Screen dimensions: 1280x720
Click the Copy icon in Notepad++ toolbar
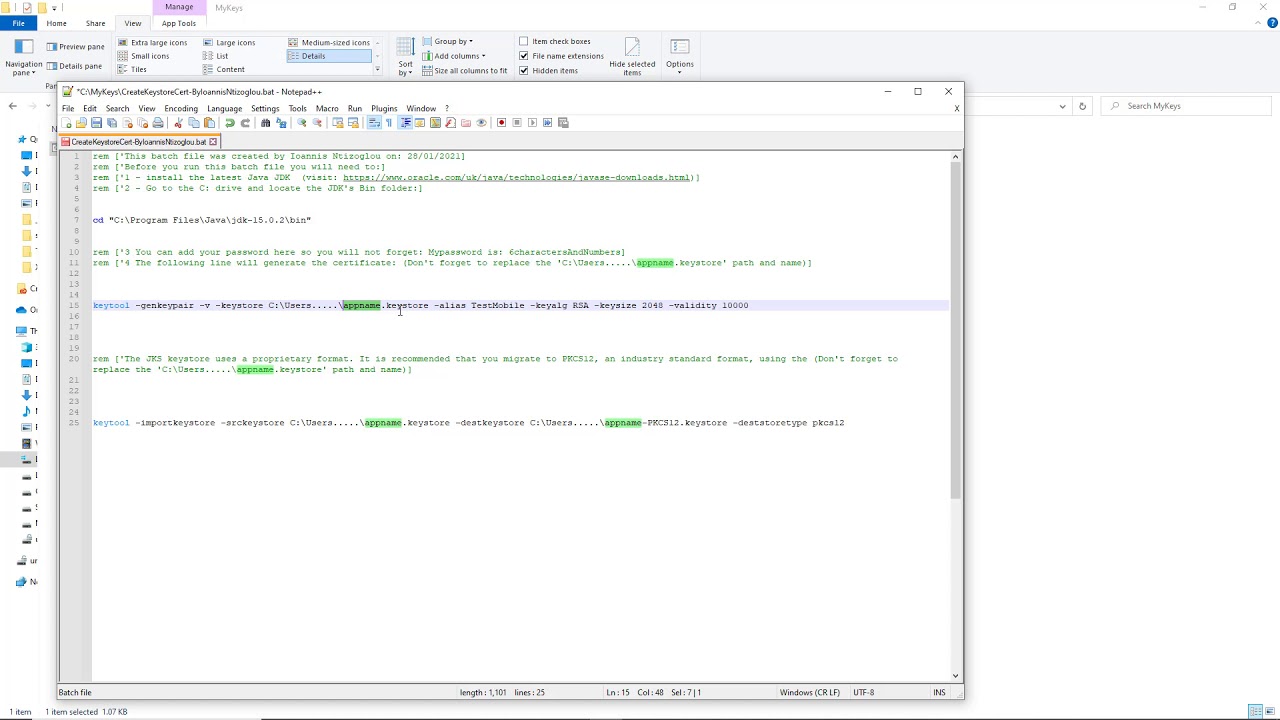pyautogui.click(x=194, y=123)
